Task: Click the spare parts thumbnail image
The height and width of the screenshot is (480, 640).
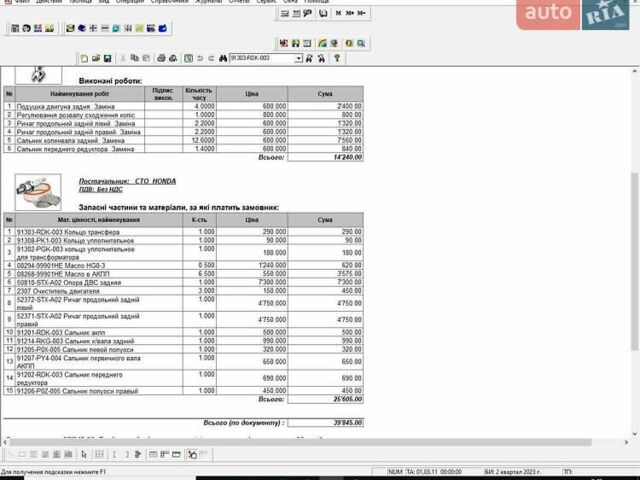Action: [x=36, y=188]
